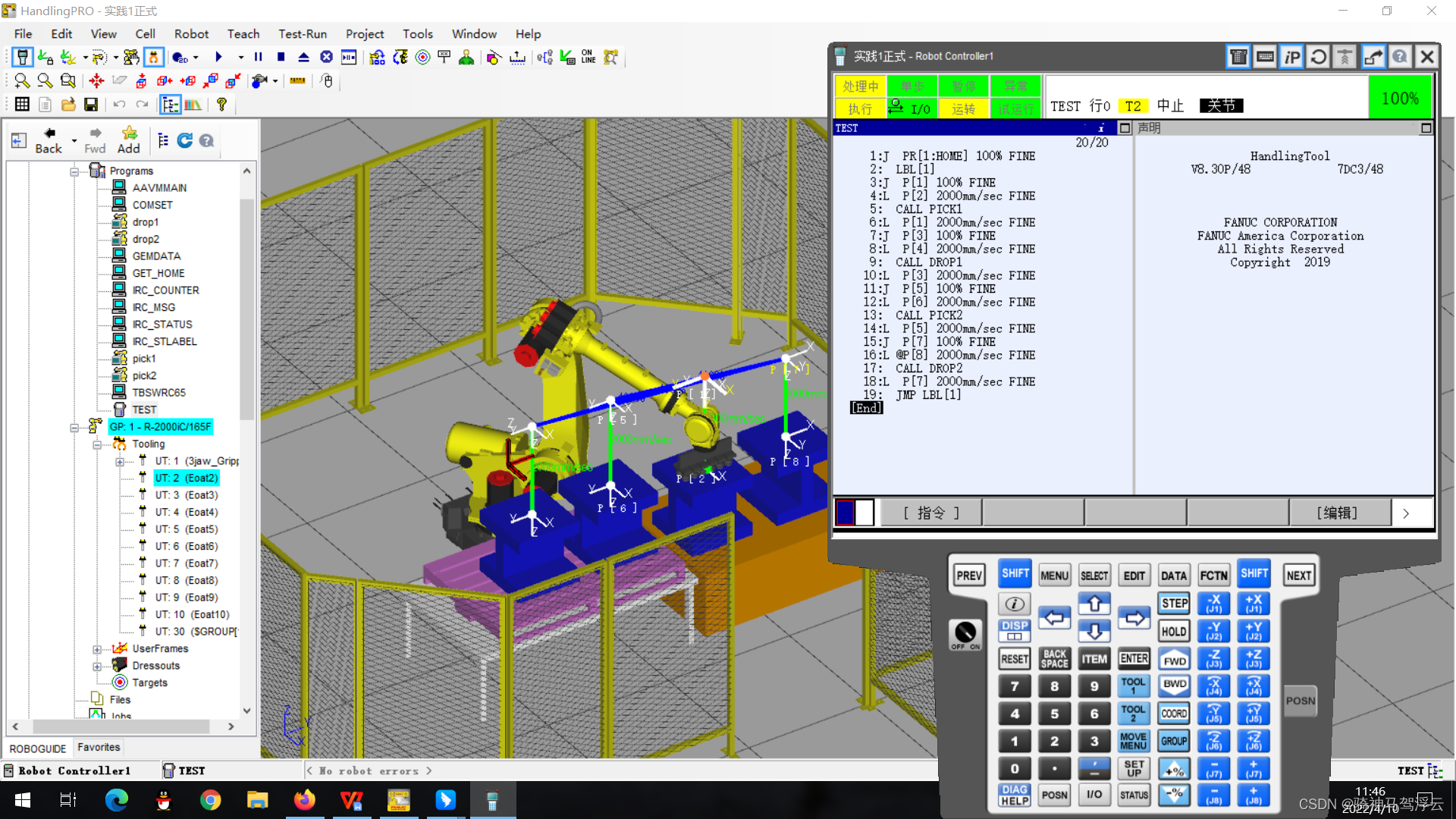Open the Cell menu
Viewport: 1456px width, 819px height.
tap(145, 34)
